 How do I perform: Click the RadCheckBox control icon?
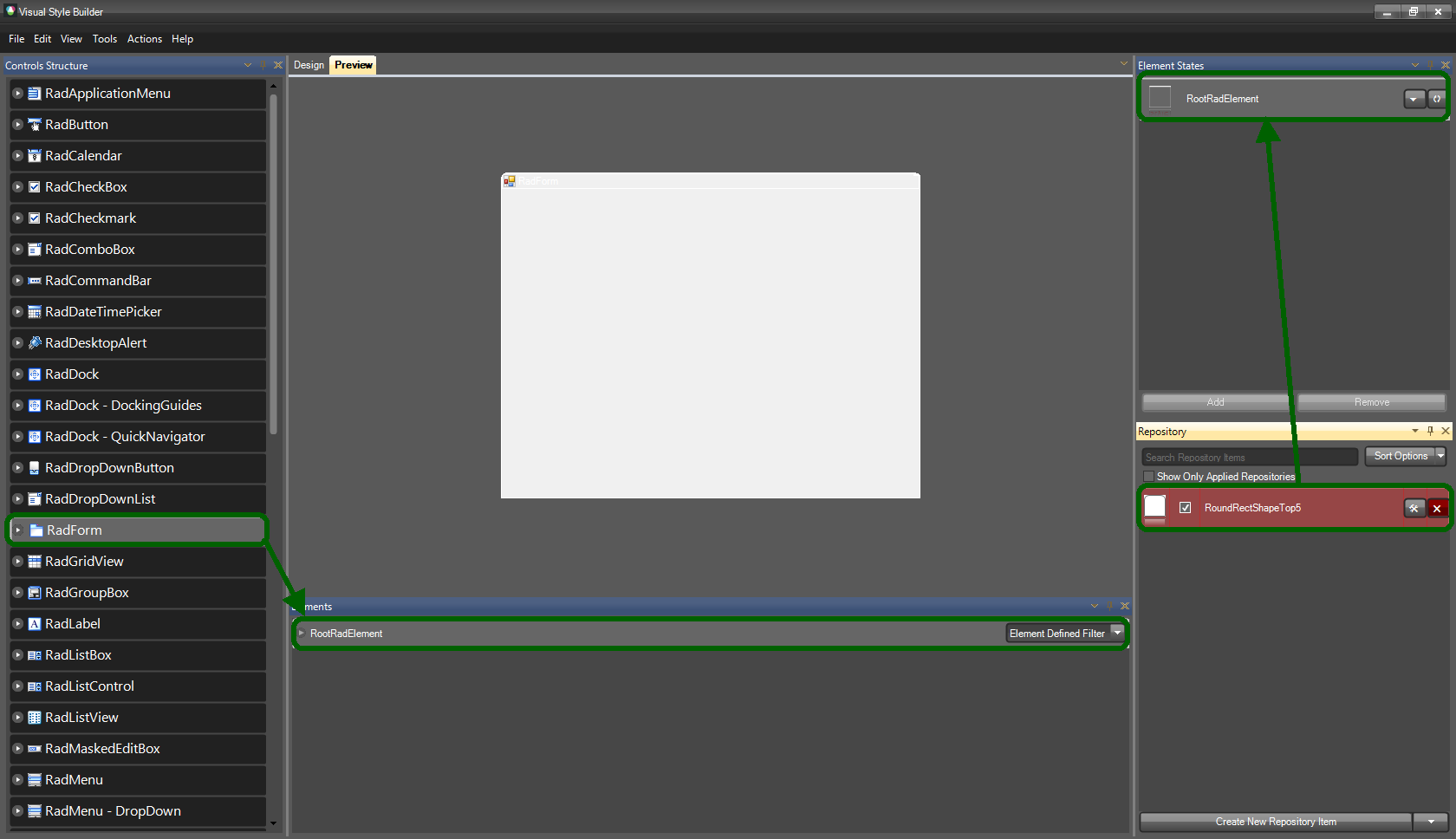(35, 187)
